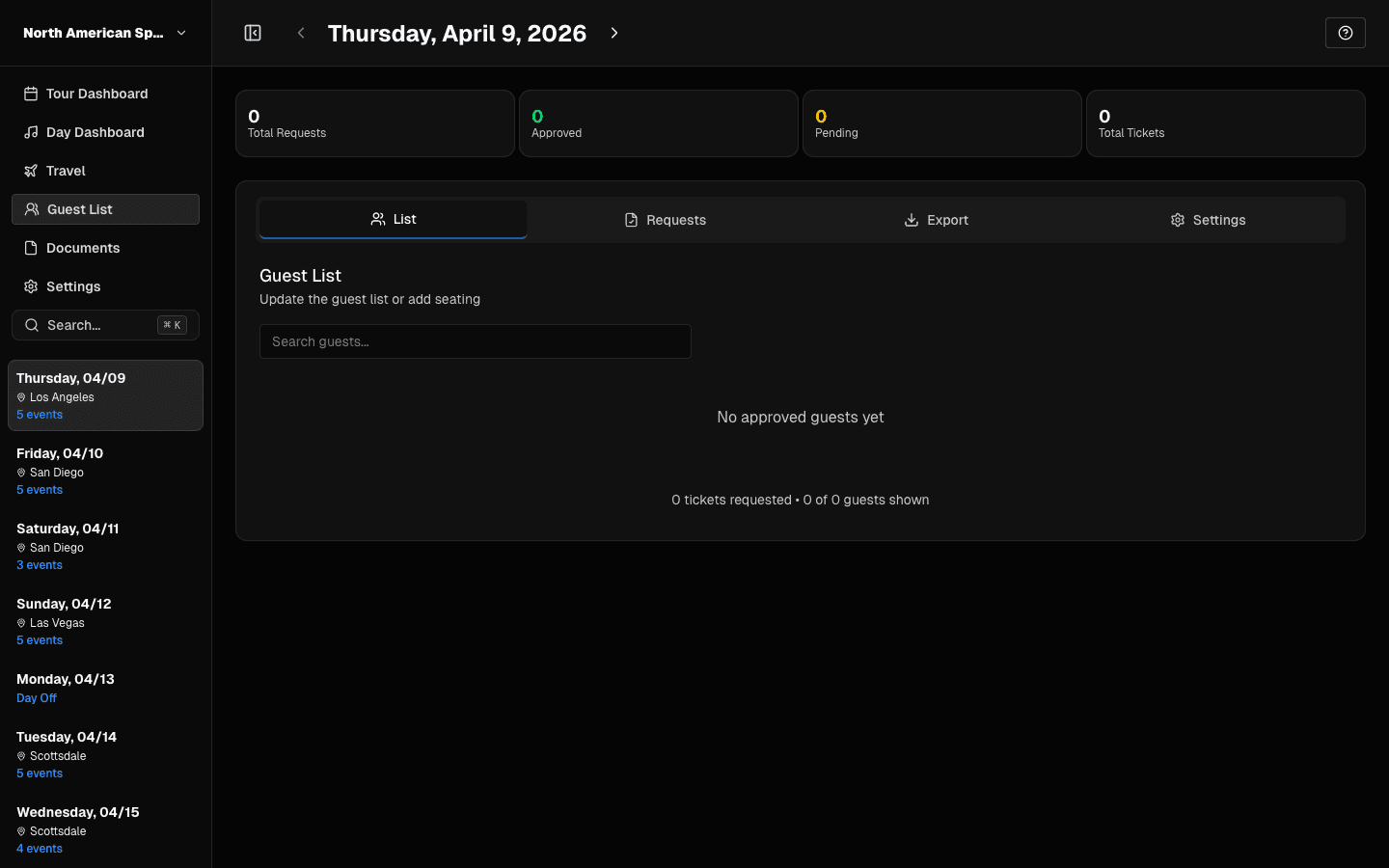Viewport: 1389px width, 868px height.
Task: Open the Settings tab in guest panel
Action: (x=1207, y=220)
